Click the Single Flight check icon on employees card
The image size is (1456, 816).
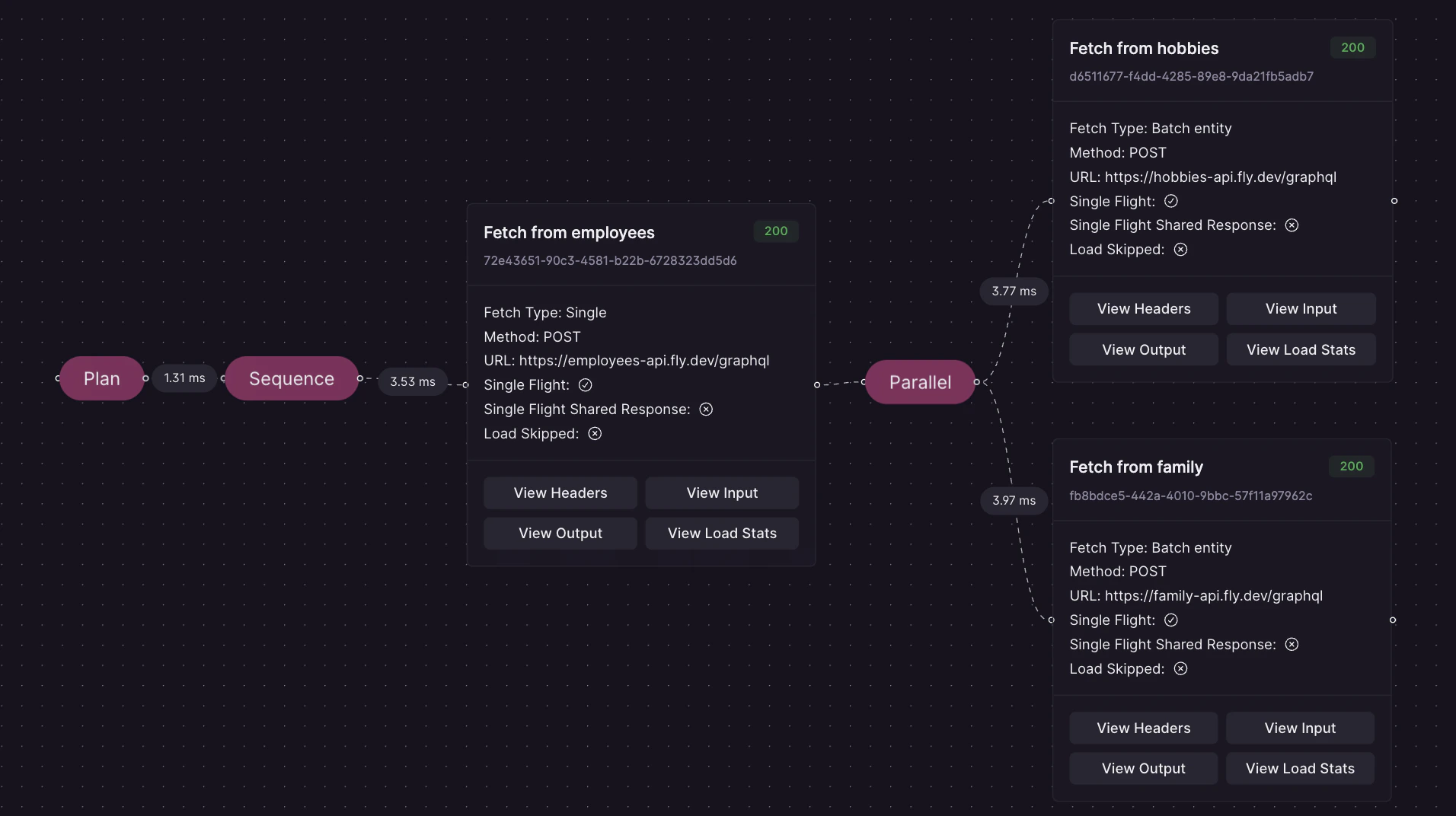[584, 385]
